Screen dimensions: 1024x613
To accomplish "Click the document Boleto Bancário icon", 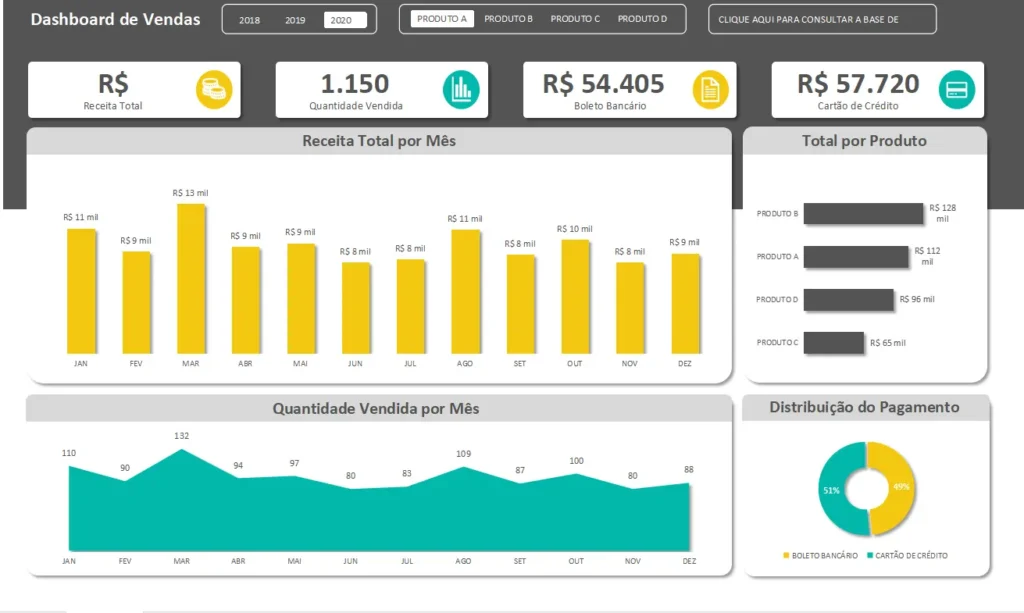I will (x=710, y=90).
